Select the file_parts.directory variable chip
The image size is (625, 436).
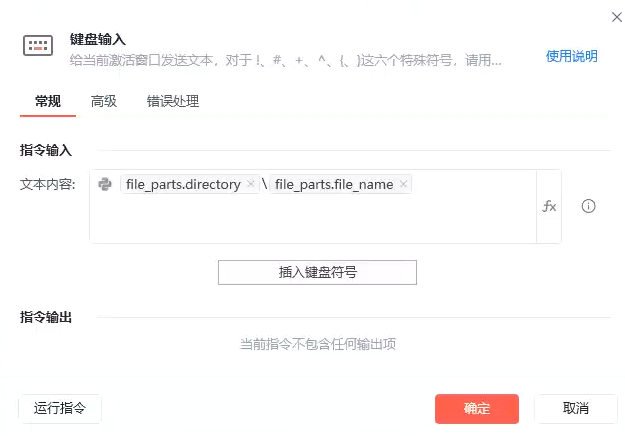pyautogui.click(x=182, y=184)
